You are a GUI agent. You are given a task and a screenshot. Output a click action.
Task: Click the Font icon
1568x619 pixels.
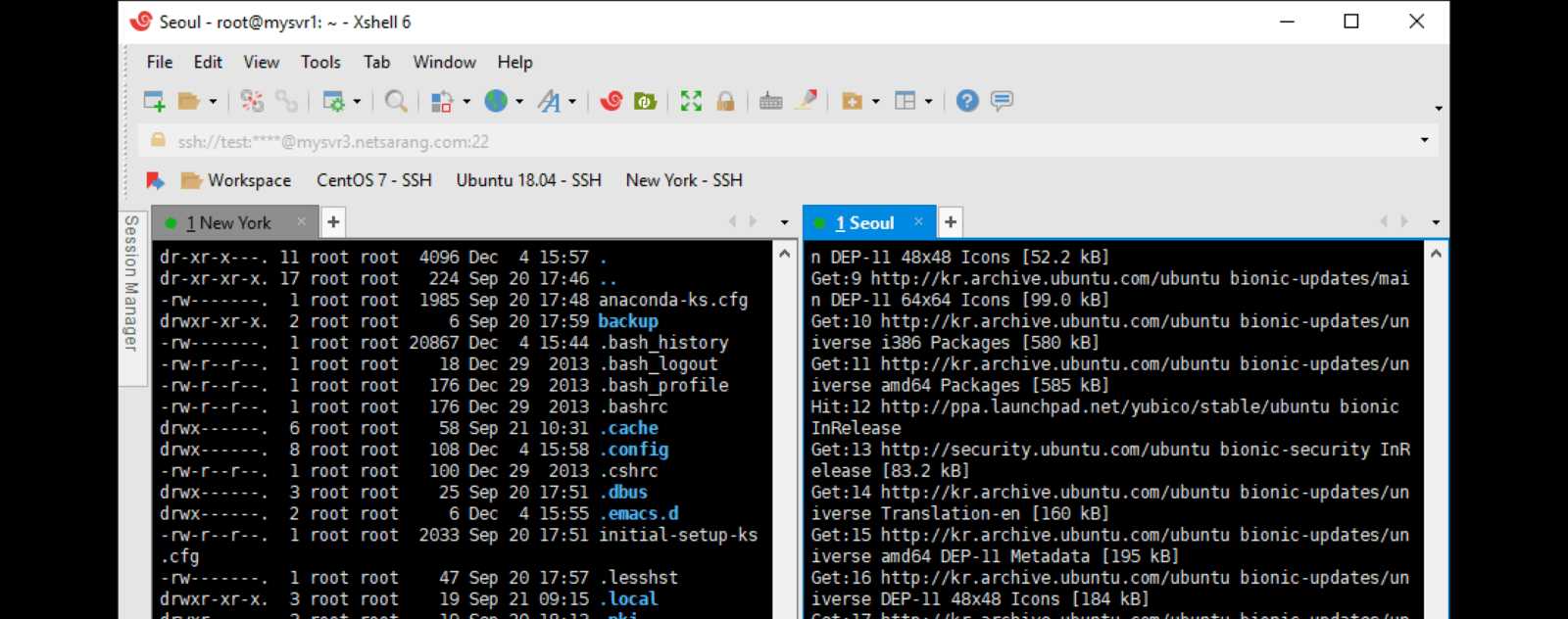pyautogui.click(x=550, y=101)
